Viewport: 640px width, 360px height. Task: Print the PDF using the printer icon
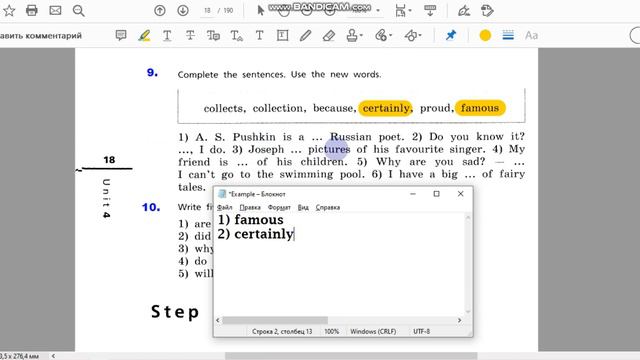32,10
